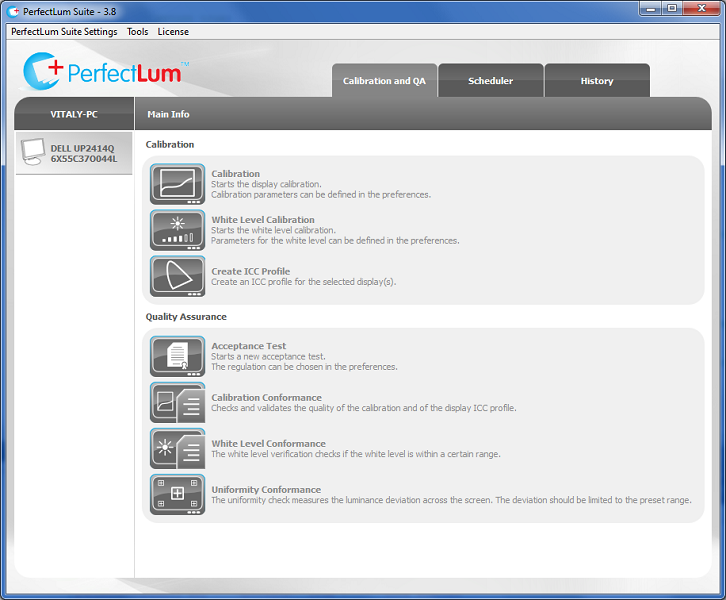Open the Tools menu
The height and width of the screenshot is (600, 726).
click(138, 31)
